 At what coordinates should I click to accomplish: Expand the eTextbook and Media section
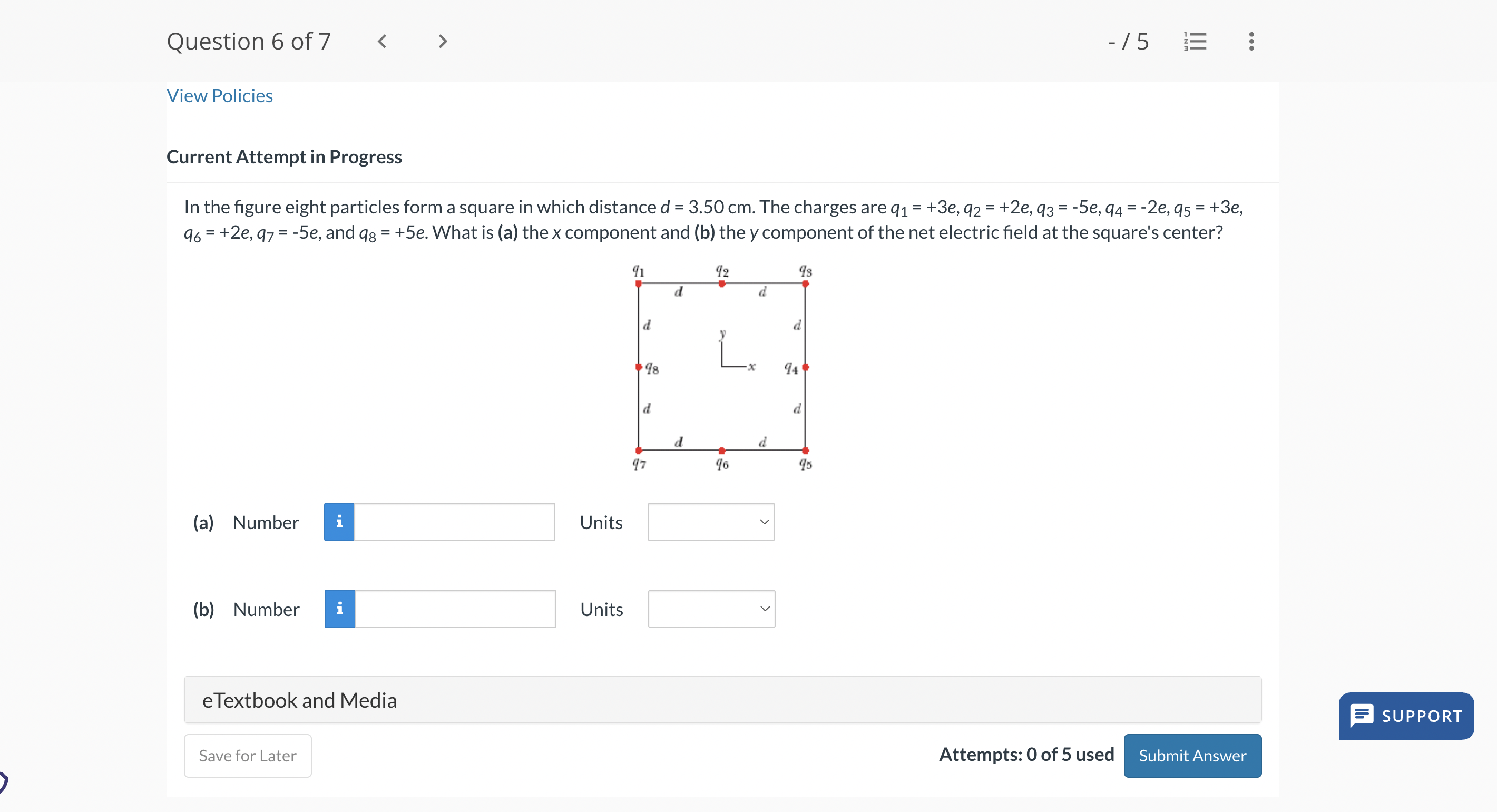[x=299, y=700]
